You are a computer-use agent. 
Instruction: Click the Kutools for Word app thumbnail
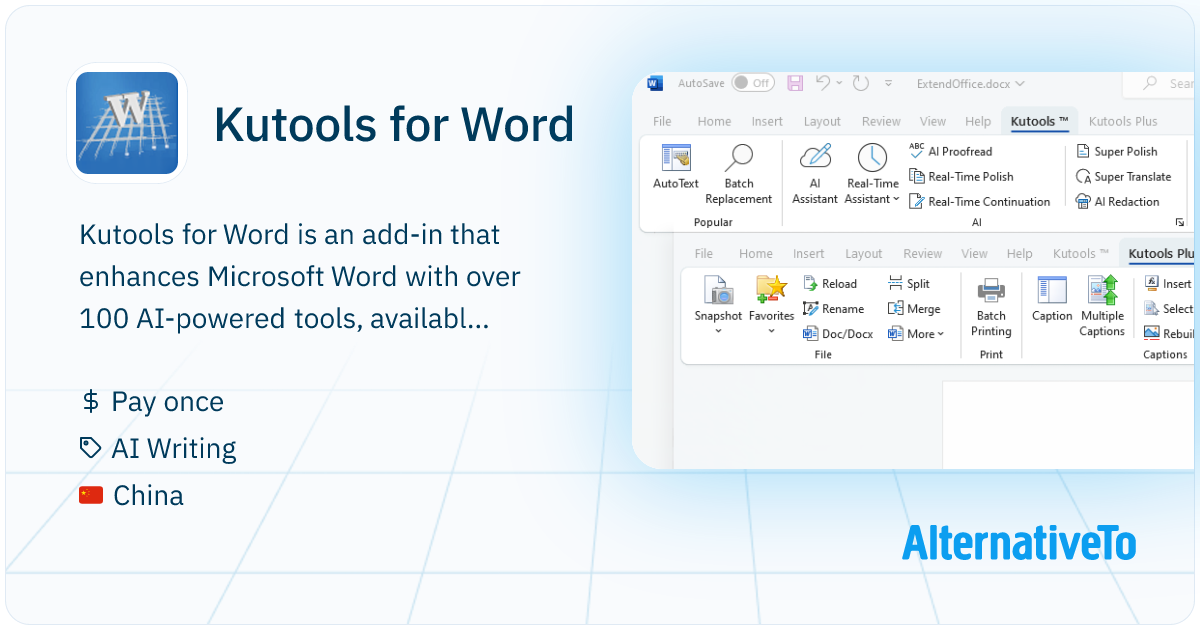tap(127, 123)
